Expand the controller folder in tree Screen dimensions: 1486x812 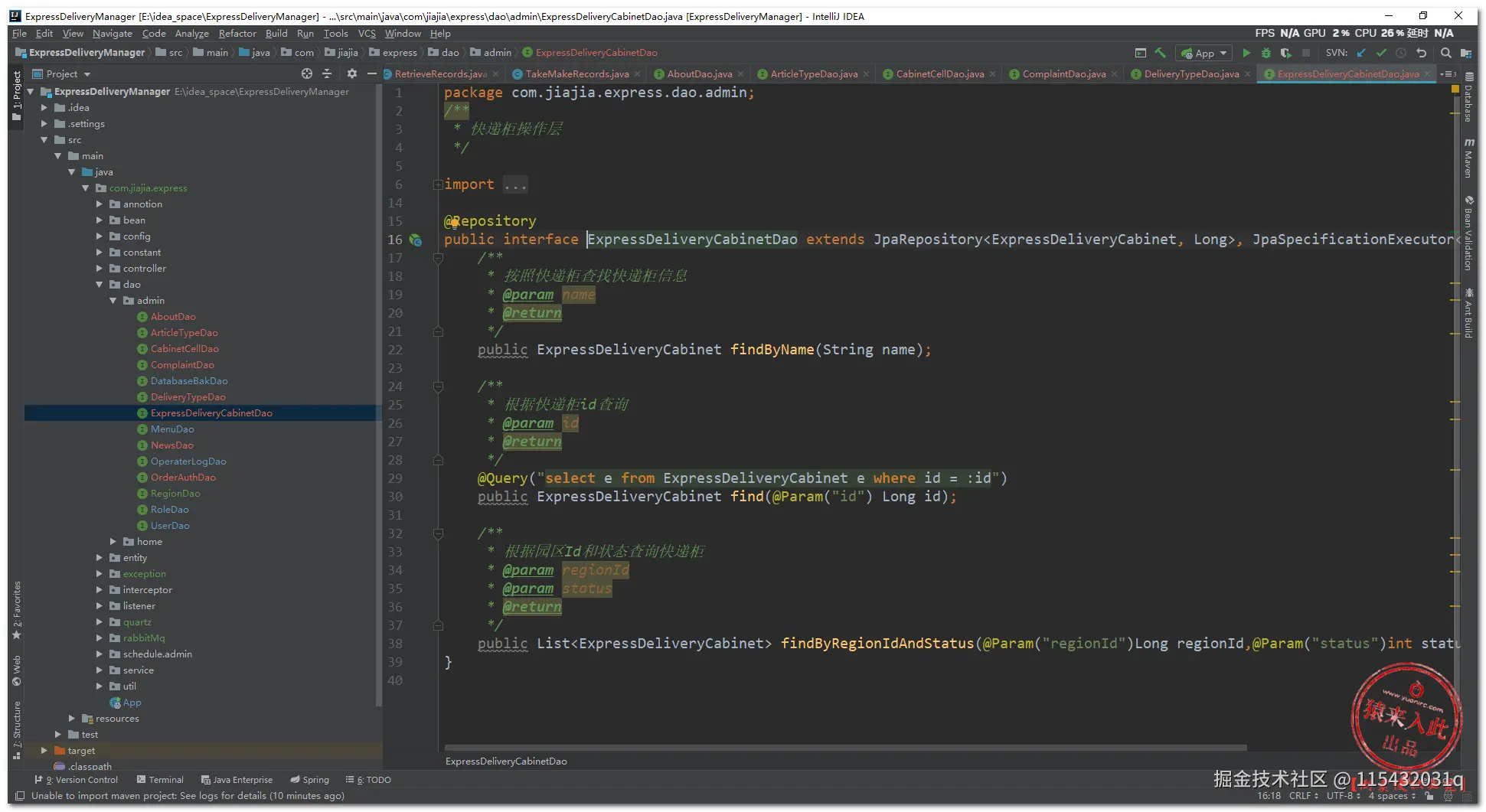coord(100,269)
